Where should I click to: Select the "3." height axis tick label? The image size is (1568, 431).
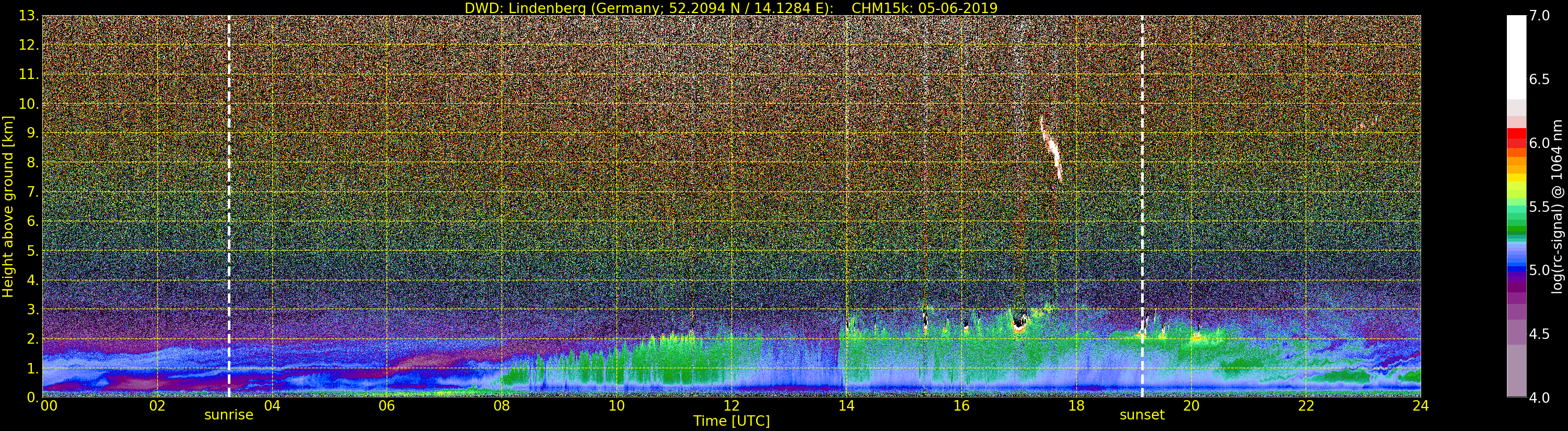(x=33, y=309)
